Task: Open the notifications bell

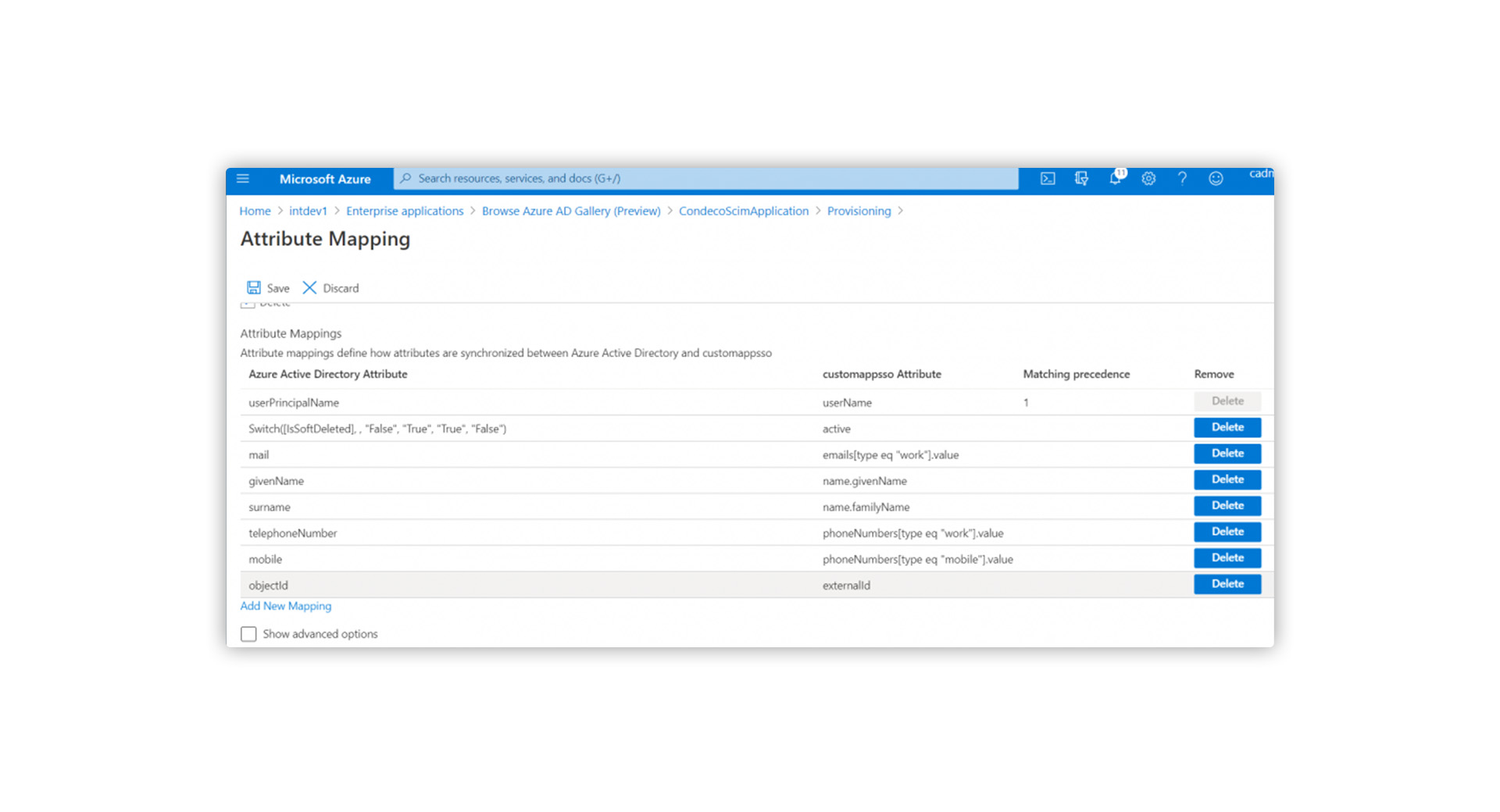Action: [1116, 178]
